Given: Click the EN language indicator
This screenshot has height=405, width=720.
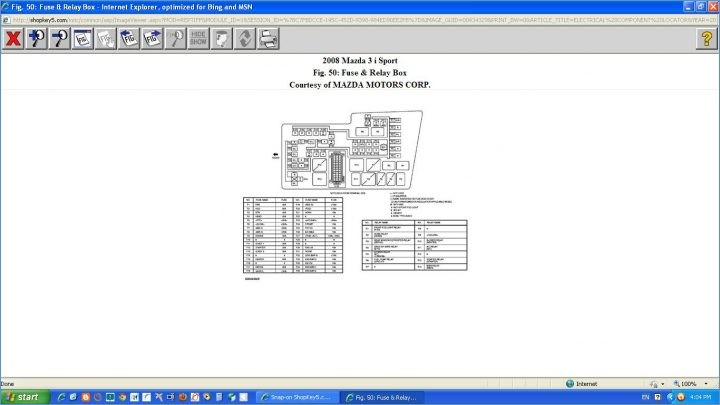Looking at the screenshot, I should tap(645, 397).
